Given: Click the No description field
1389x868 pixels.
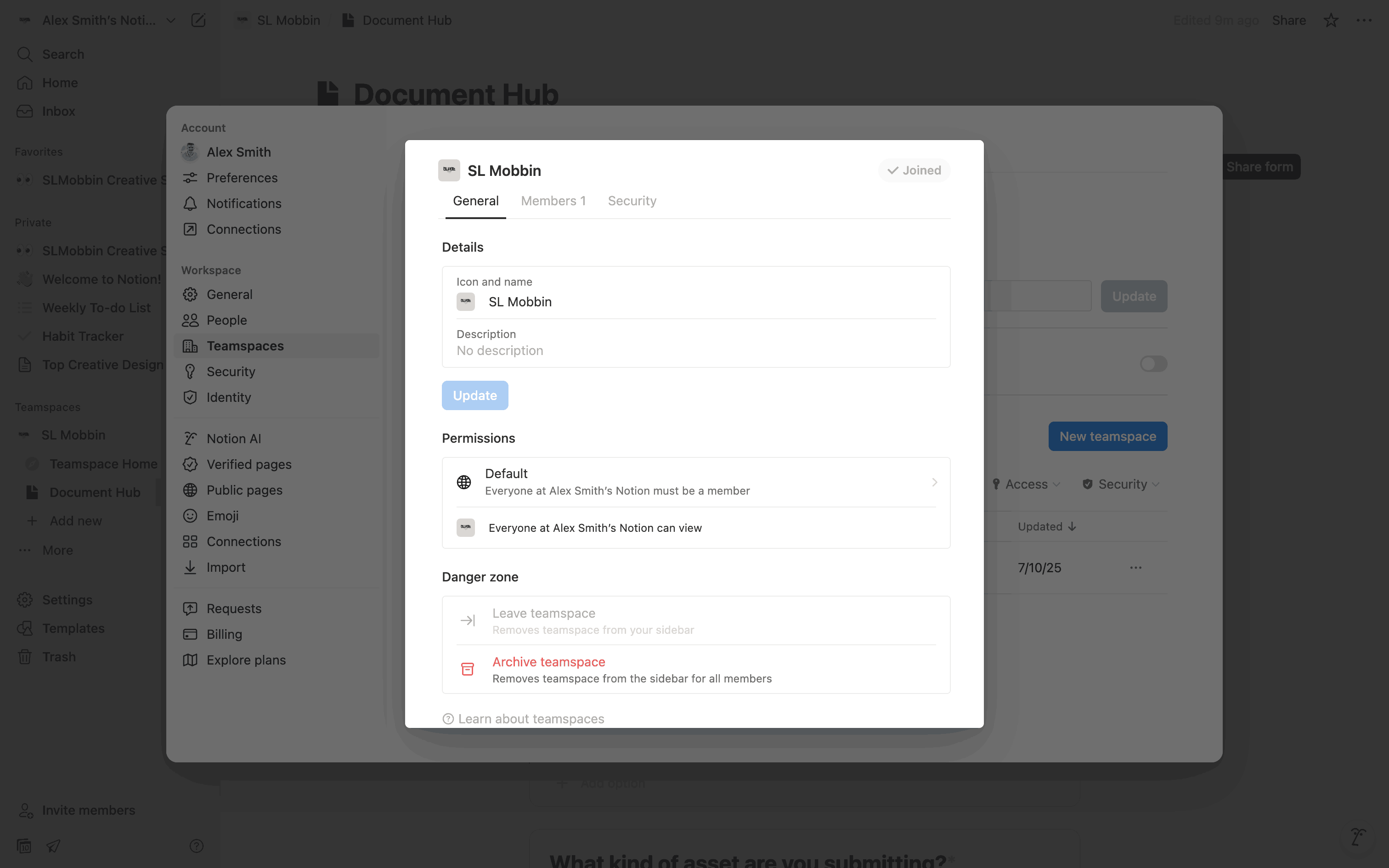Looking at the screenshot, I should 499,351.
